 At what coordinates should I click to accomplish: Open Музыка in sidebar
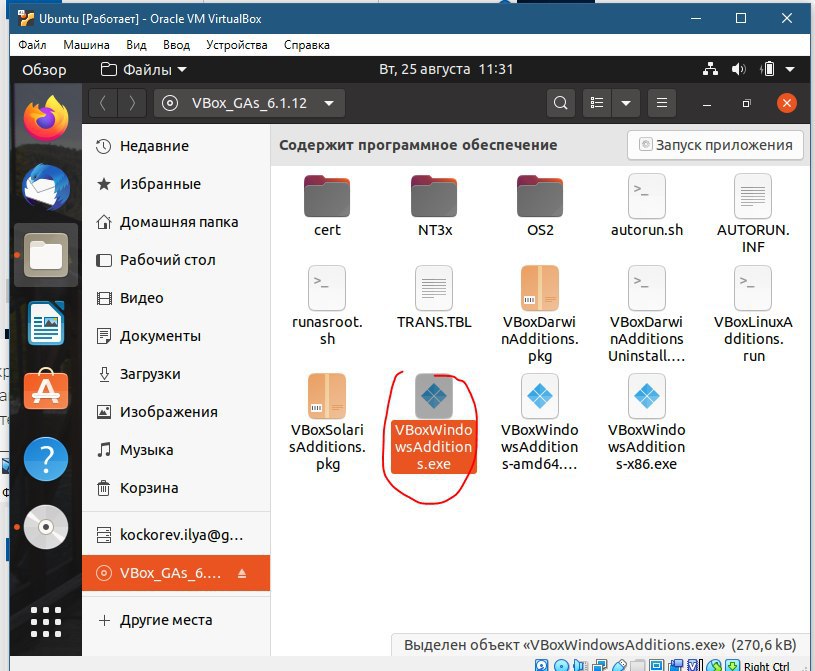pos(176,450)
